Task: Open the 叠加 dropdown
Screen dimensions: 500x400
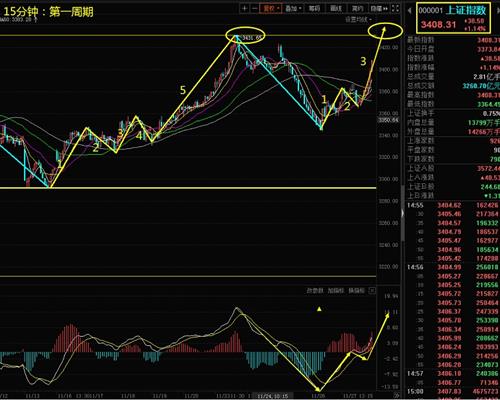Action: coord(293,8)
